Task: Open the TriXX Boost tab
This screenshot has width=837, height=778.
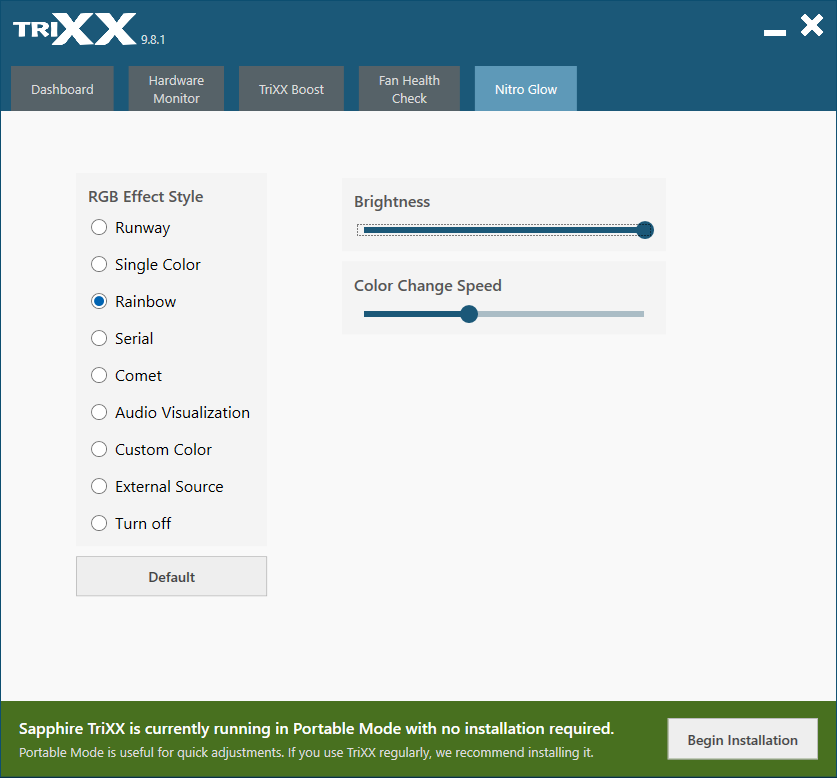Action: (291, 89)
